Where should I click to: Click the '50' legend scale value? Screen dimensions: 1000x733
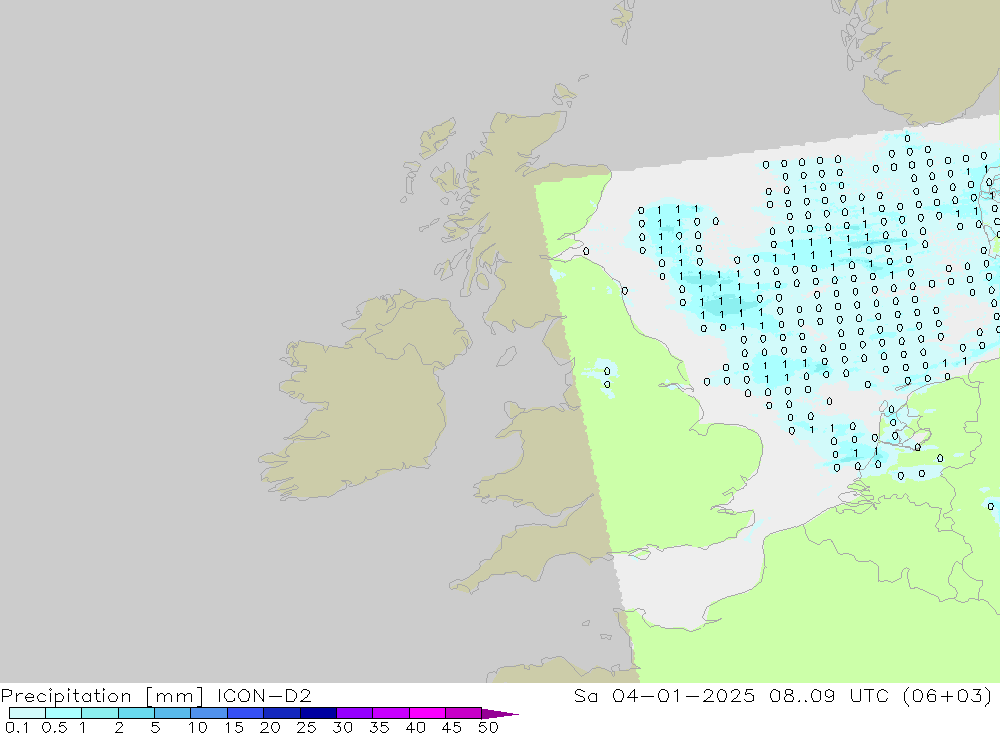488,727
